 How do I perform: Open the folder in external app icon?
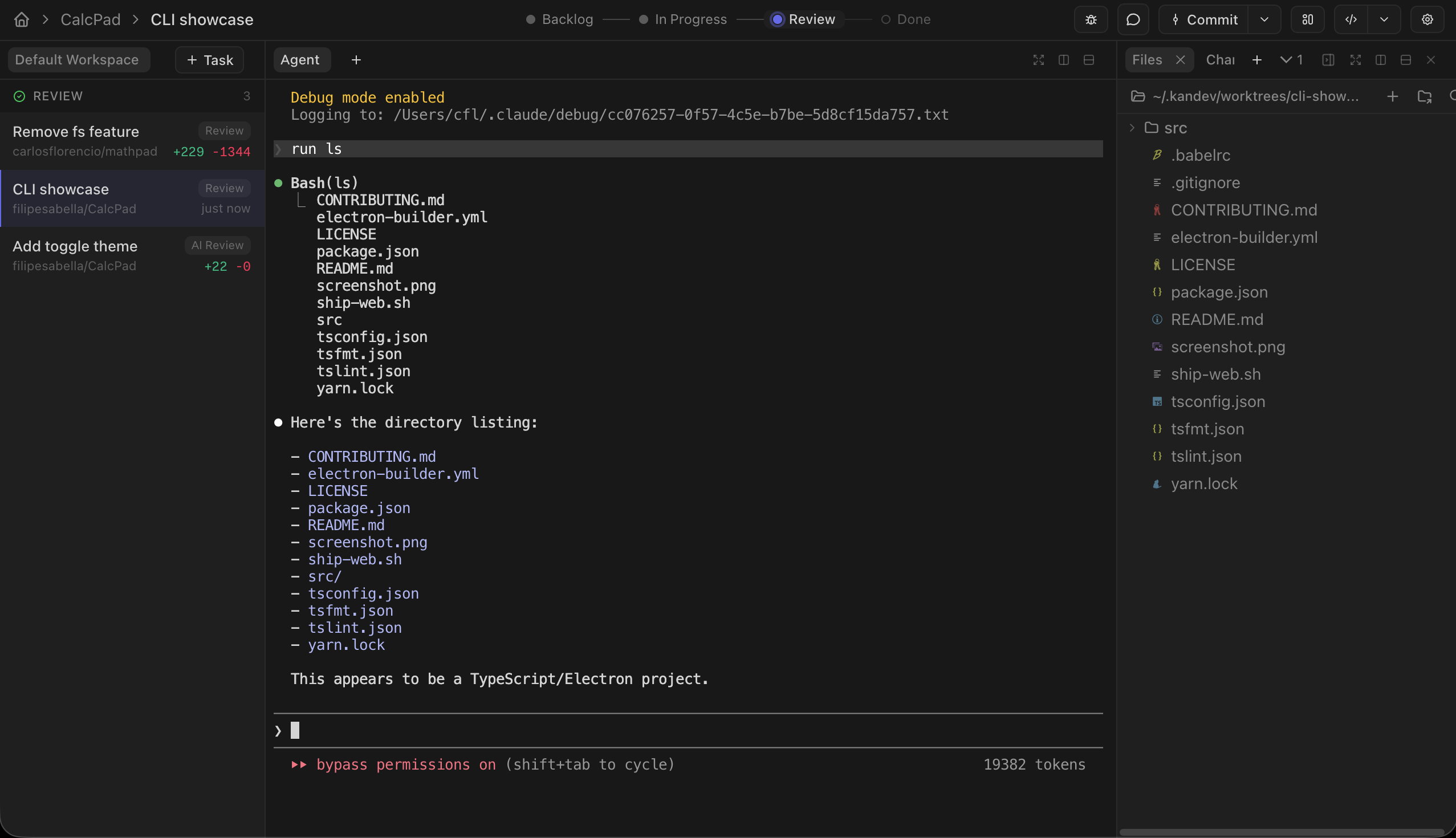click(1424, 96)
